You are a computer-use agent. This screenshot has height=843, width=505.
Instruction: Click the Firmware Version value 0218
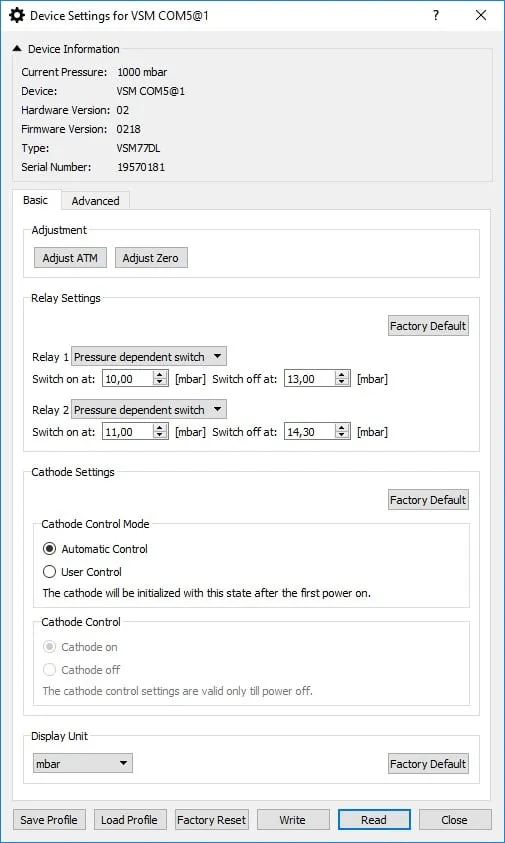129,129
